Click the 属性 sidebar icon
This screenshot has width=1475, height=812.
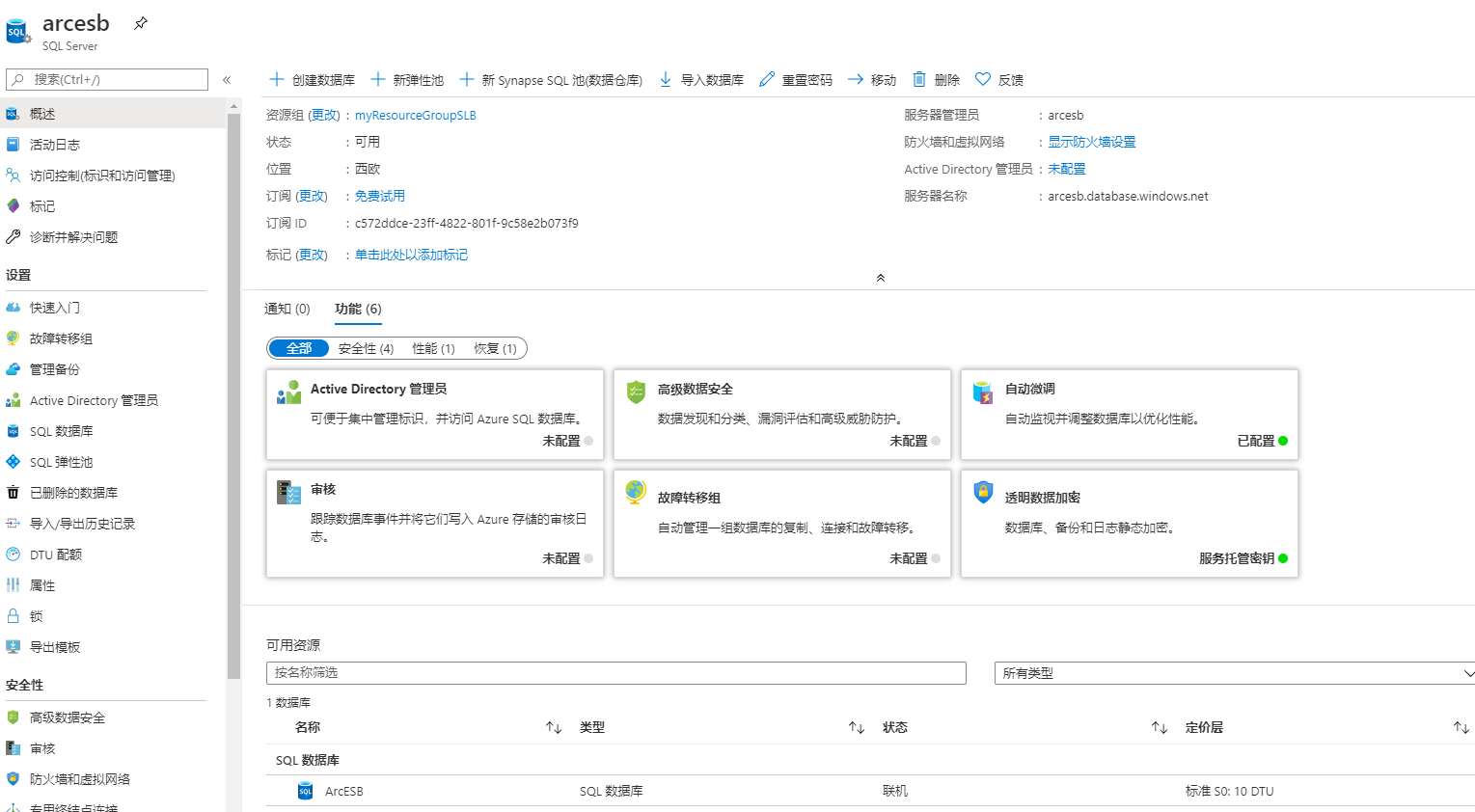tap(13, 585)
